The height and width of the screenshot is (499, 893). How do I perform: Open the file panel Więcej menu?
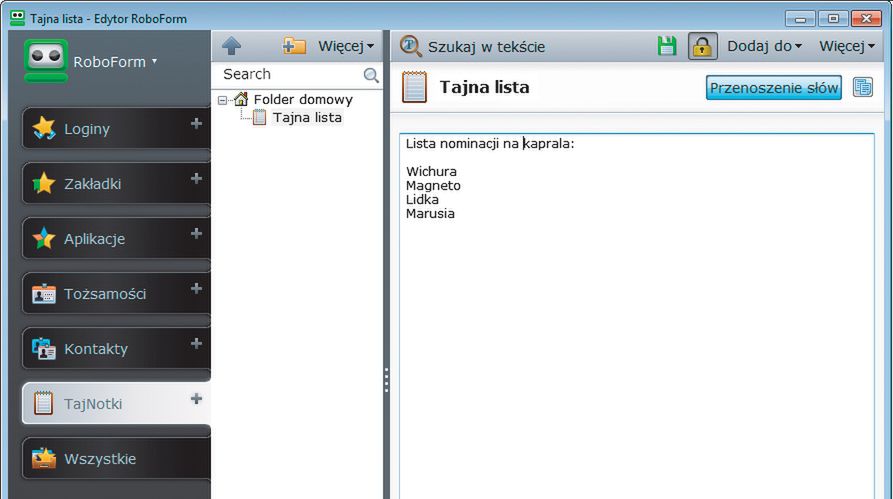tap(346, 46)
